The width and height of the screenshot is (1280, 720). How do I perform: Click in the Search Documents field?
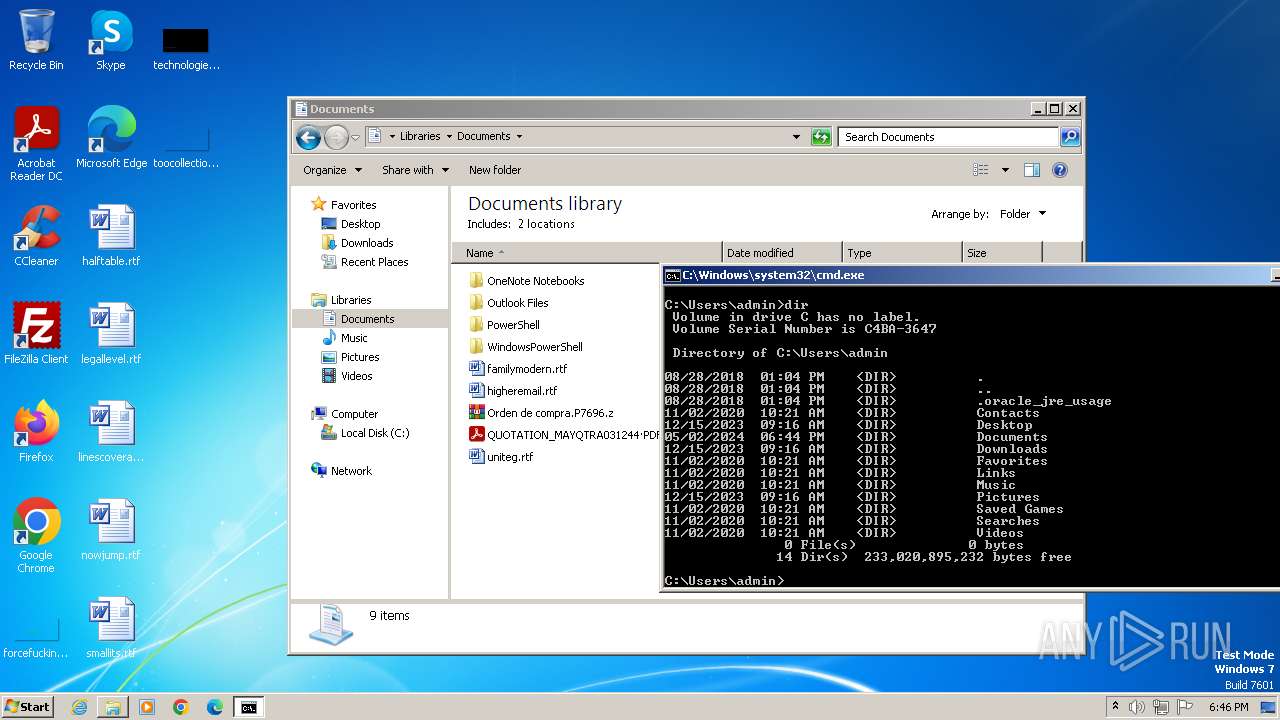pos(948,137)
